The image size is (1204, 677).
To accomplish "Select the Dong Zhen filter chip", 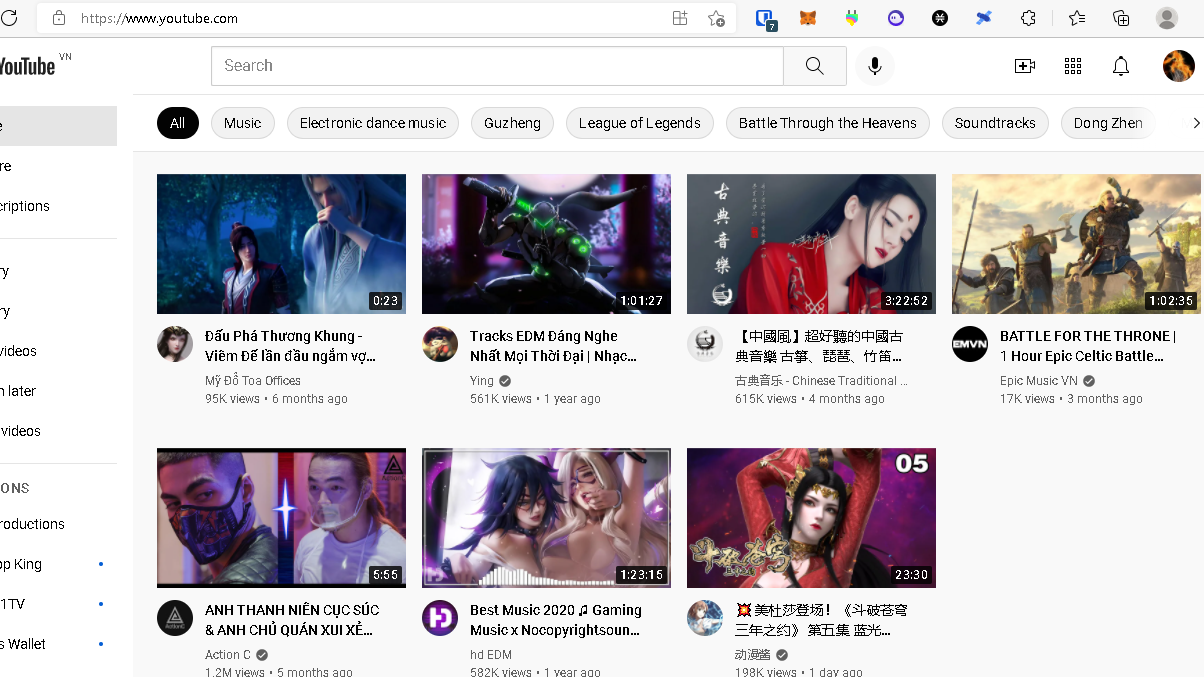I will [x=1108, y=123].
